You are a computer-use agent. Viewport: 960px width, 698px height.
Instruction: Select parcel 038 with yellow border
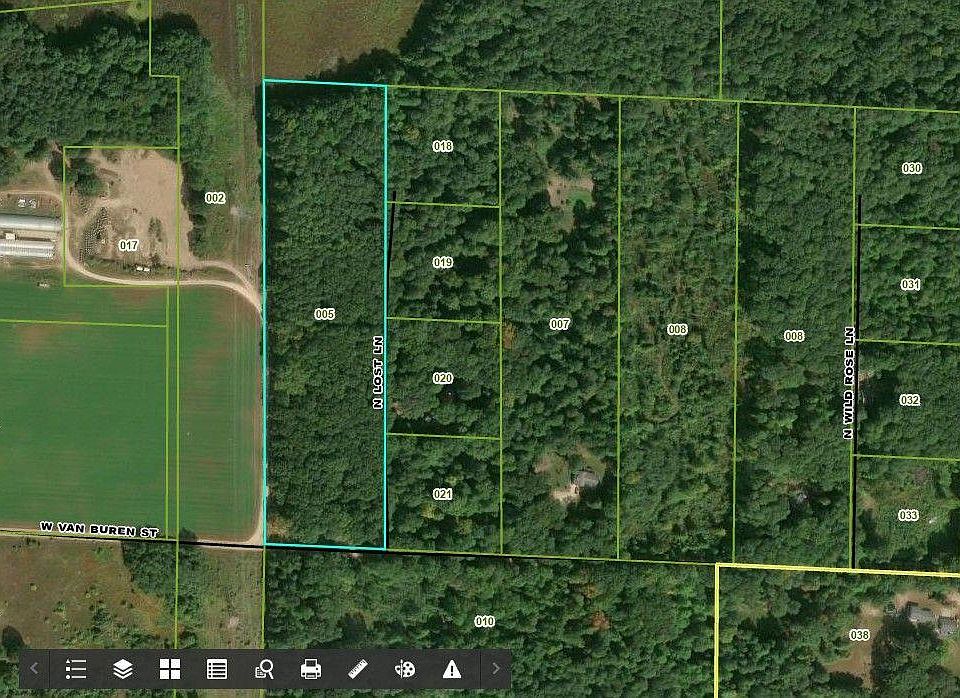859,635
